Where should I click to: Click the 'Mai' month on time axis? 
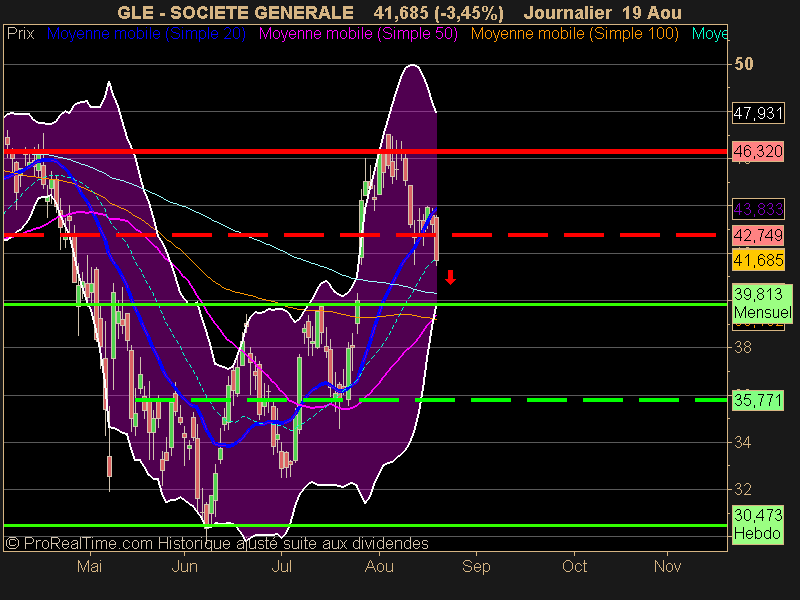pos(89,566)
